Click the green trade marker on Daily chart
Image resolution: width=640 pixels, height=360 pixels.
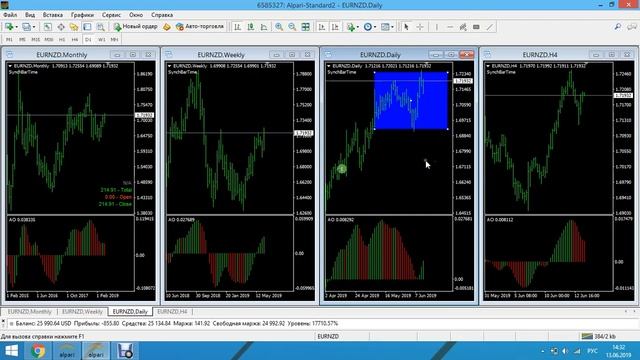pos(342,169)
